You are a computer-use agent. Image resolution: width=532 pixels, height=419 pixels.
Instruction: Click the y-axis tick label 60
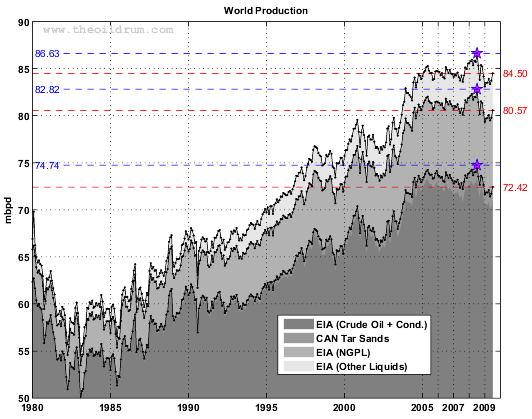click(x=24, y=304)
